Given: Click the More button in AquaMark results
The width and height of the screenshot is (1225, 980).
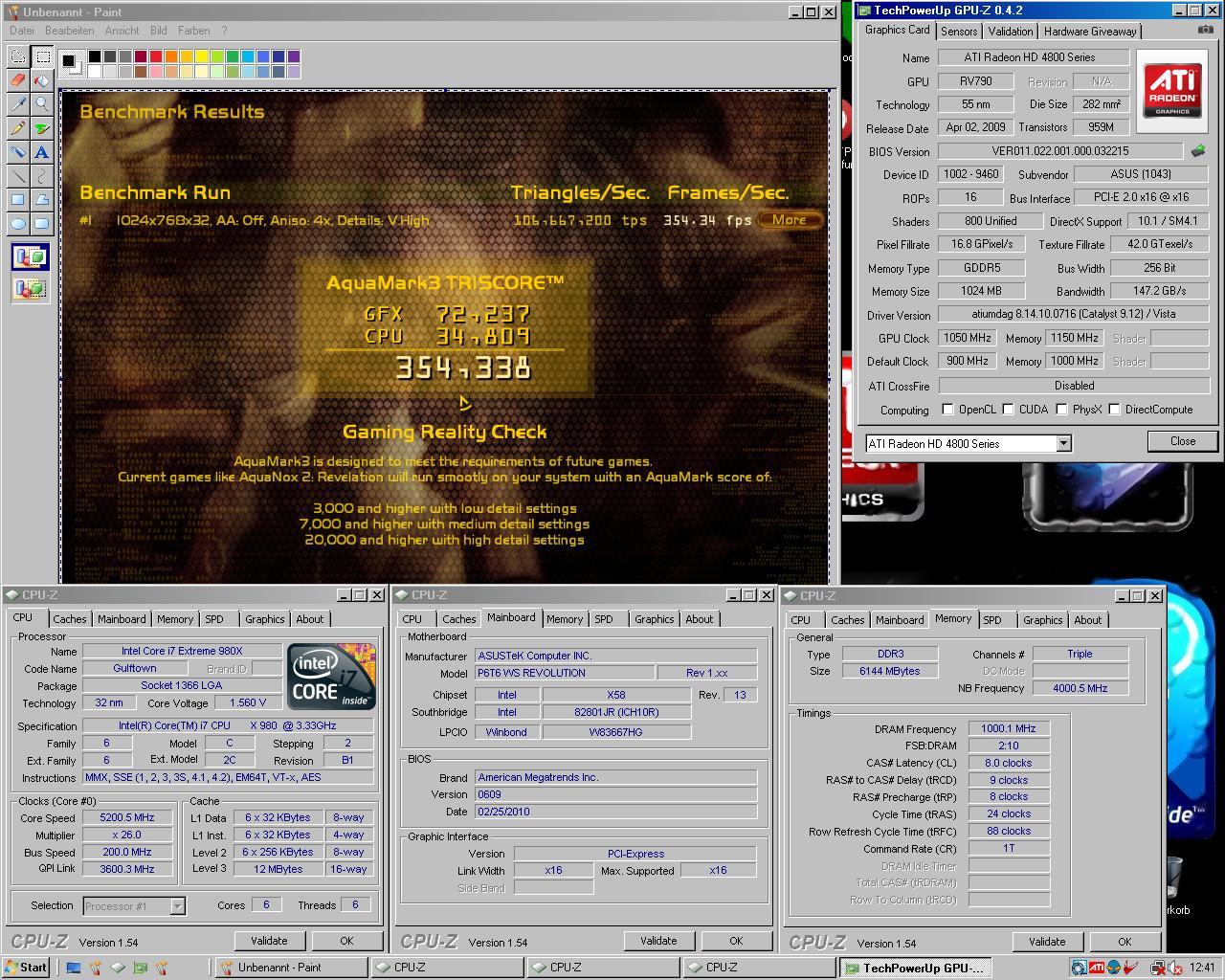Looking at the screenshot, I should pos(790,220).
